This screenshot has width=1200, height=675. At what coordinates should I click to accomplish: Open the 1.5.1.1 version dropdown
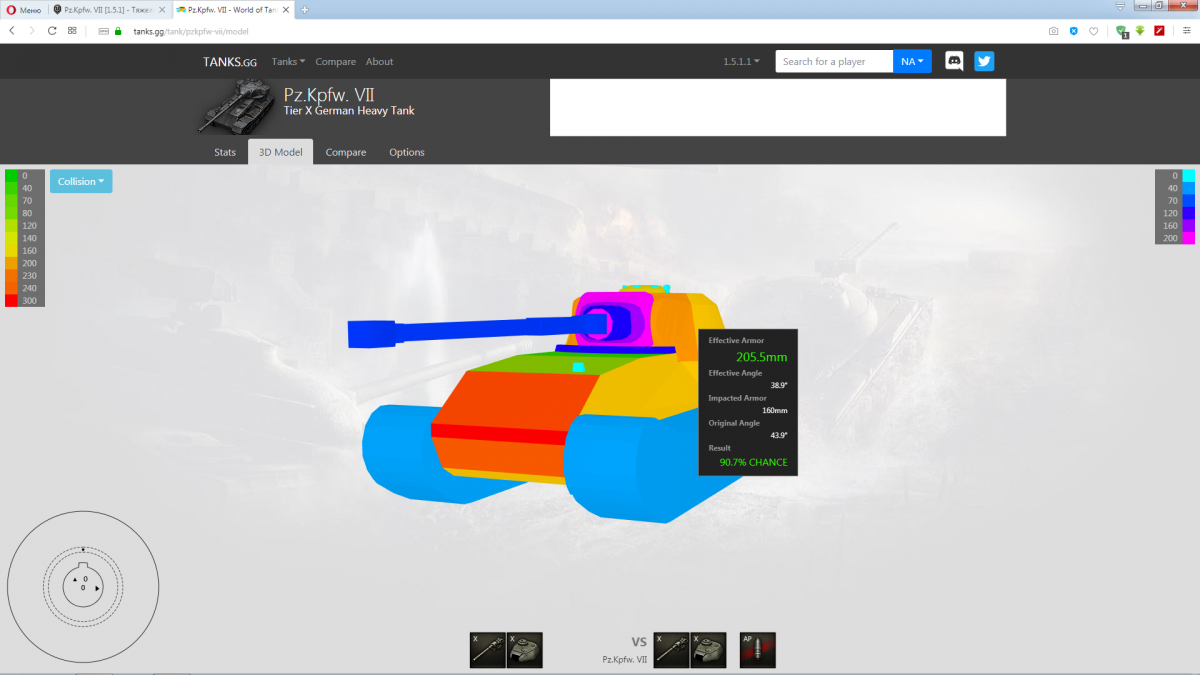pos(741,61)
